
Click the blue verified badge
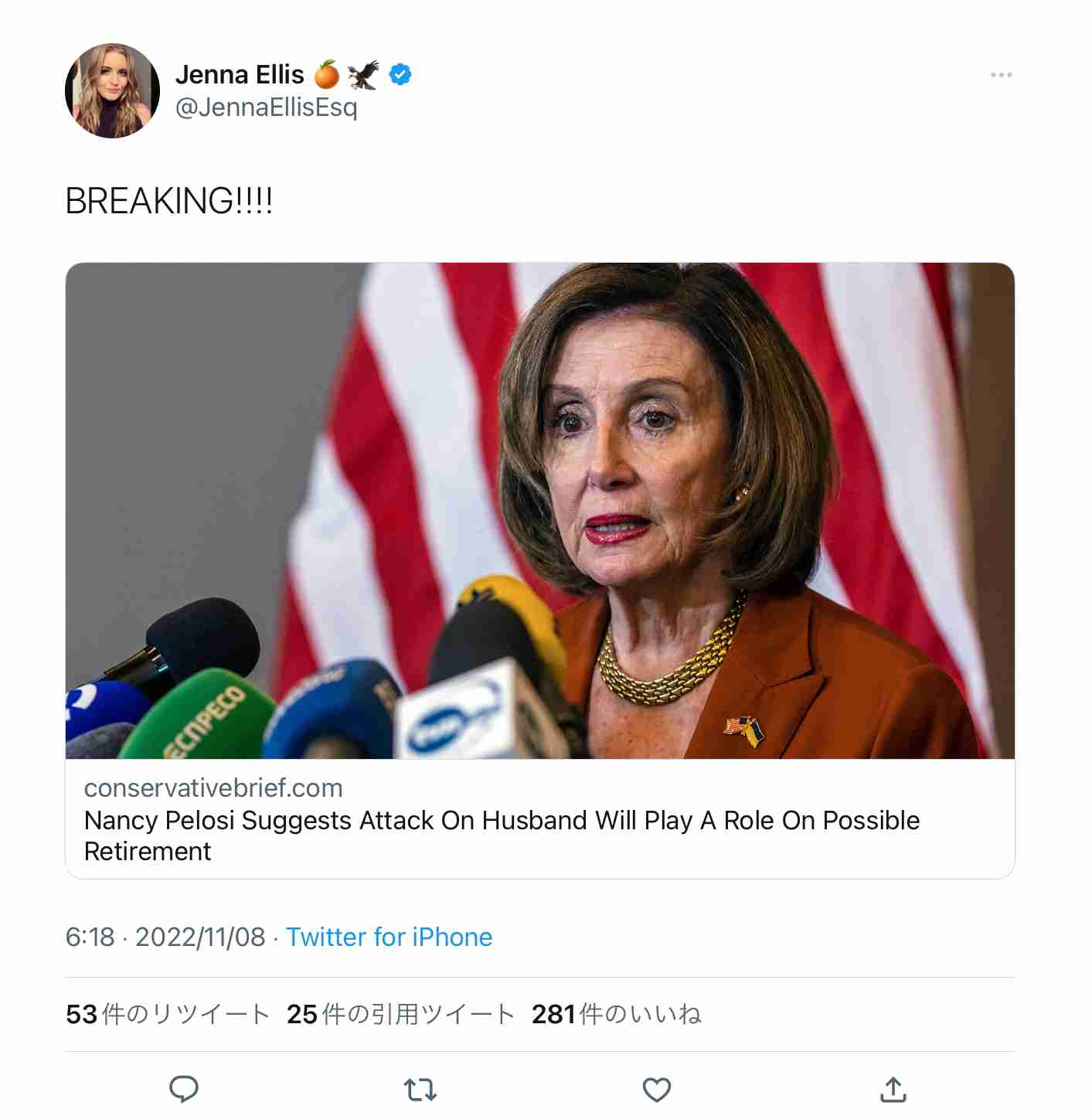pos(400,75)
